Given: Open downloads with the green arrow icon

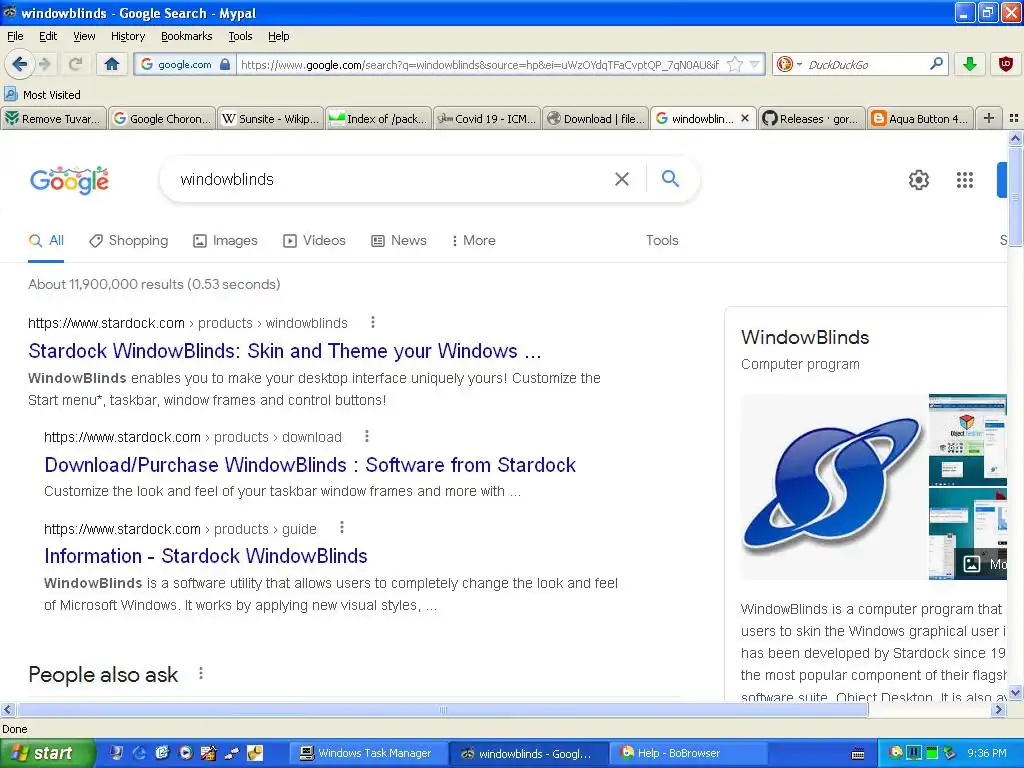Looking at the screenshot, I should [x=970, y=63].
